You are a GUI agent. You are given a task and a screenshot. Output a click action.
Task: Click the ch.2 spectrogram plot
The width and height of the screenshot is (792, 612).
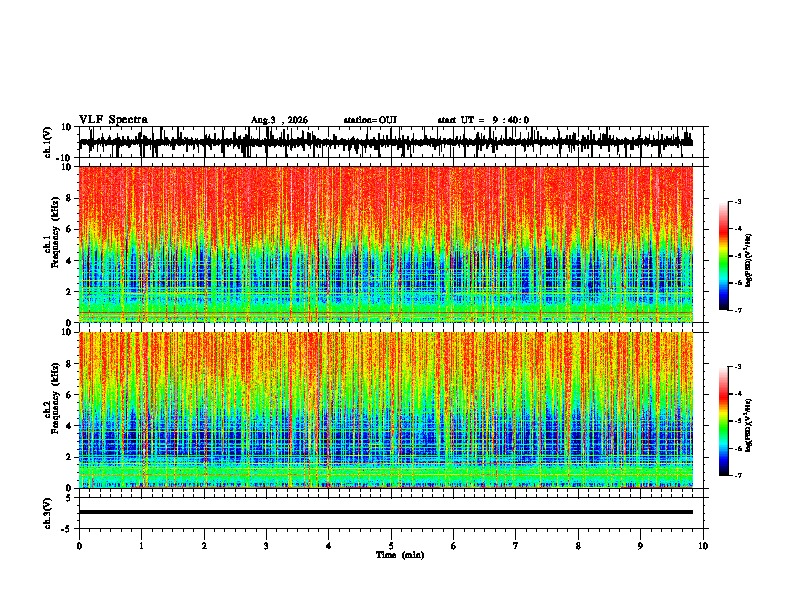point(386,410)
